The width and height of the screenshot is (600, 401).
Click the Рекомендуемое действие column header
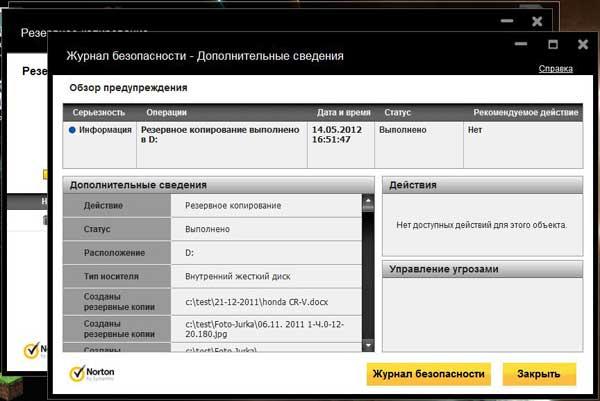pyautogui.click(x=526, y=112)
